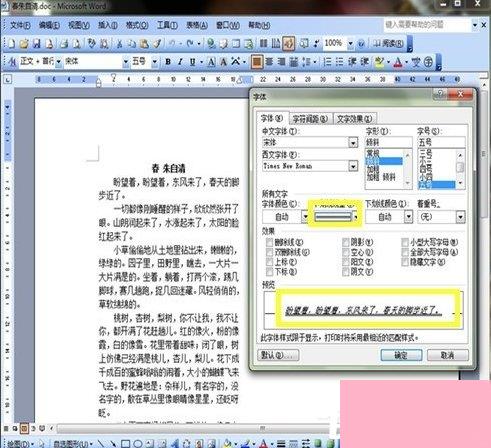This screenshot has height=448, width=491.
Task: Click the Bullets list icon
Action: pyautogui.click(x=340, y=62)
